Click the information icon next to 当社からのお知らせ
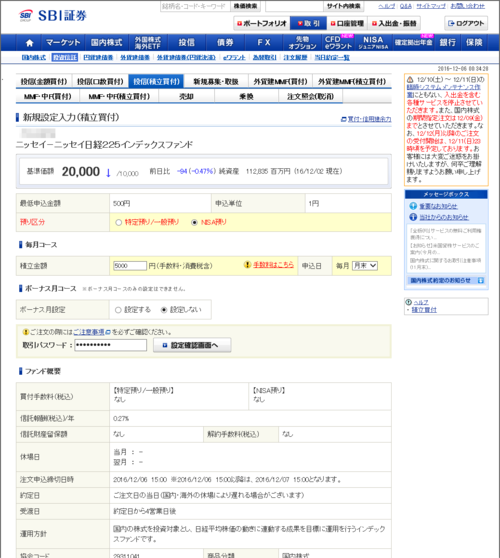 [x=413, y=217]
